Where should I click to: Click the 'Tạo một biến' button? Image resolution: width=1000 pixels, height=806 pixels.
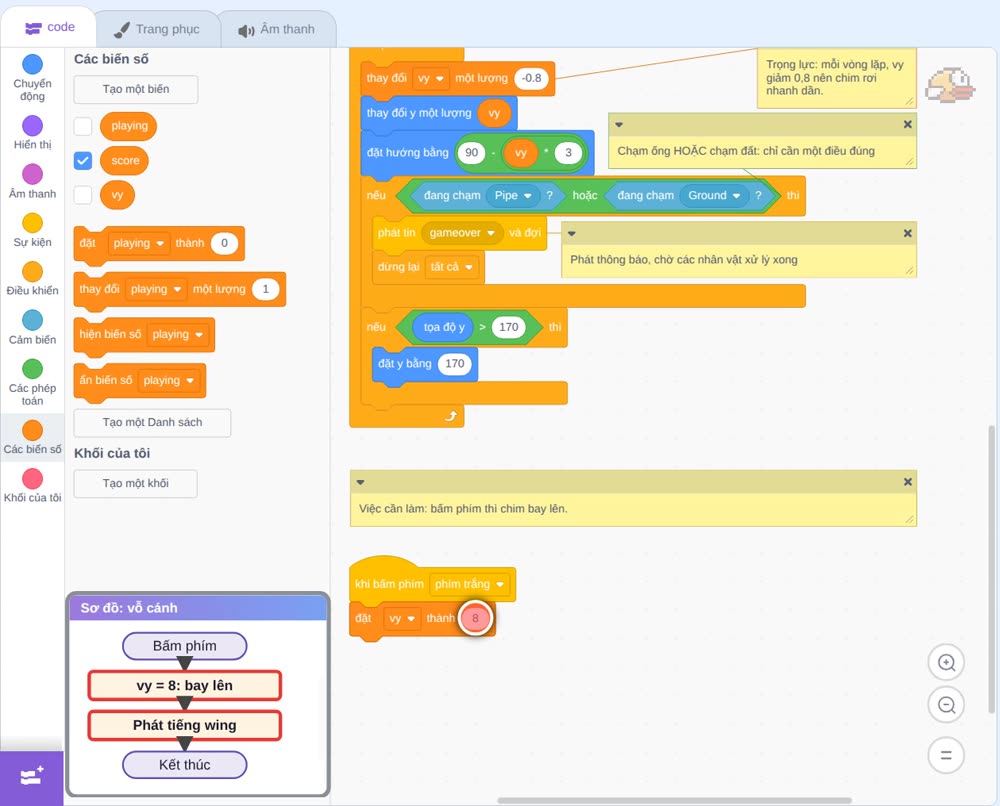(x=136, y=89)
